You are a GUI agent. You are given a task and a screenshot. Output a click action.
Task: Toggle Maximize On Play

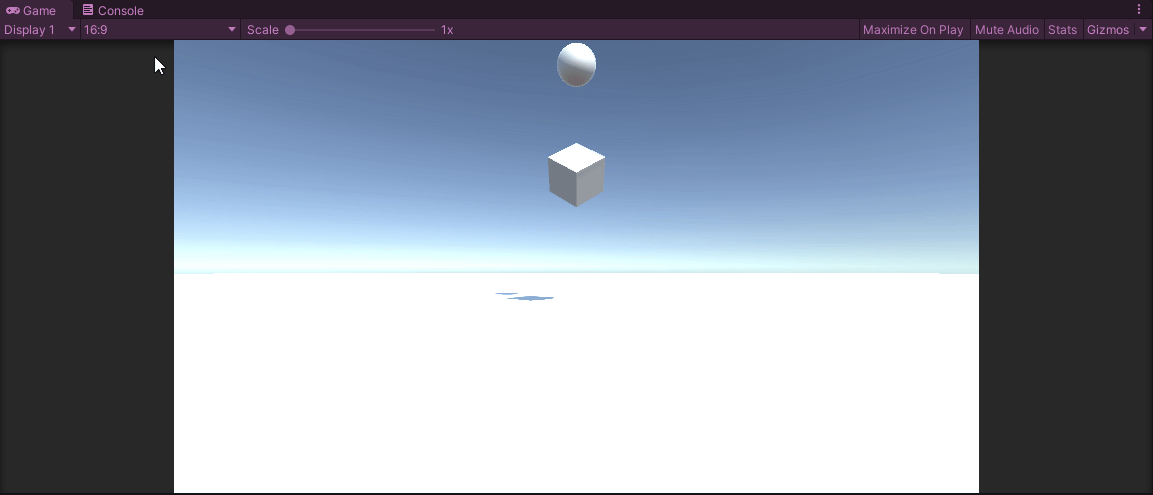pos(913,29)
